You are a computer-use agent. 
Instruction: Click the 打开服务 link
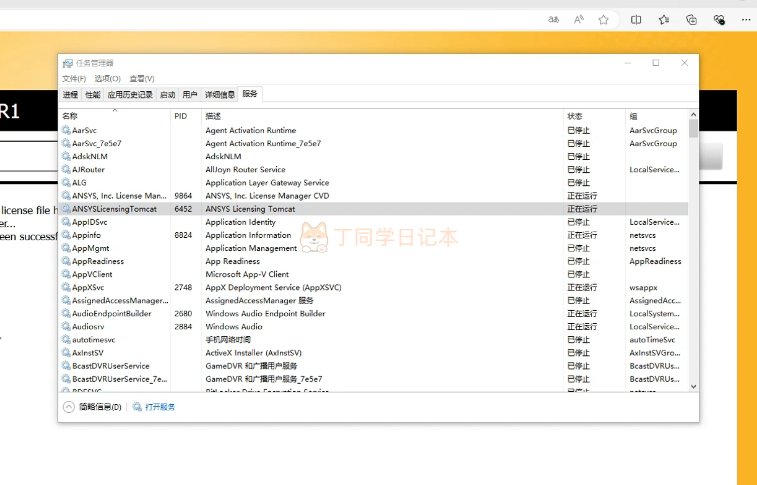[x=160, y=407]
